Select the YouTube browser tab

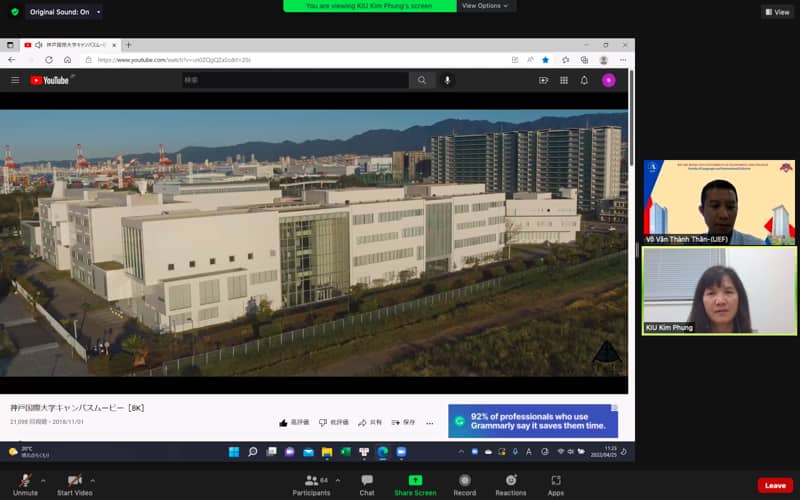point(70,45)
